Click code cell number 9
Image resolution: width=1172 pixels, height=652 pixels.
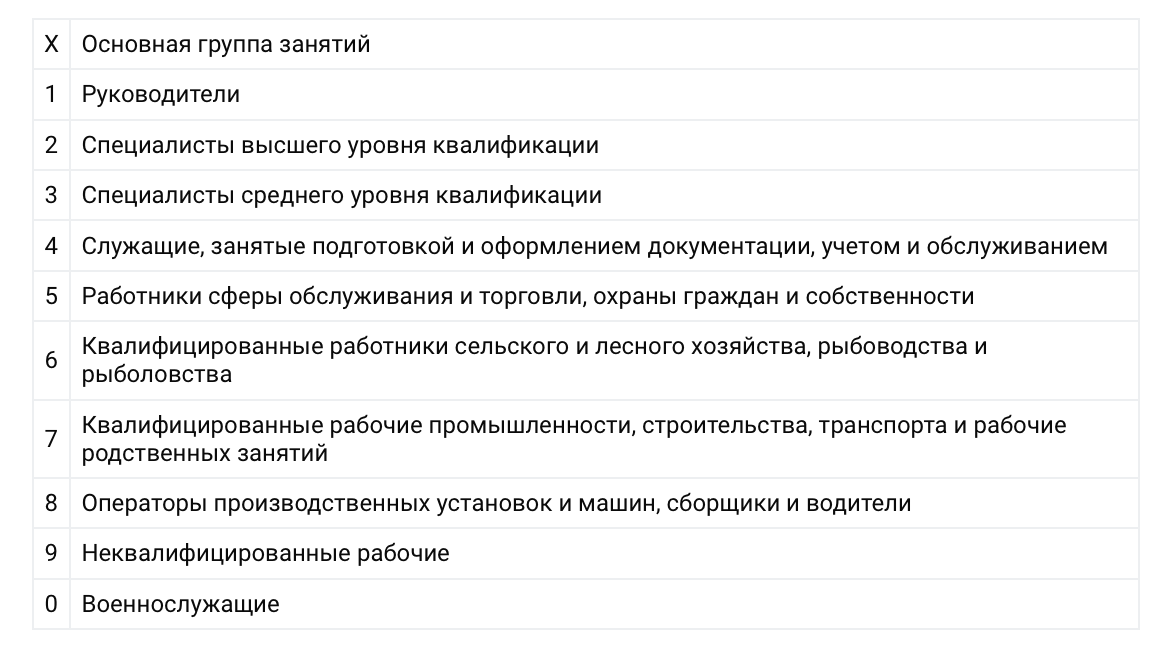[x=51, y=553]
